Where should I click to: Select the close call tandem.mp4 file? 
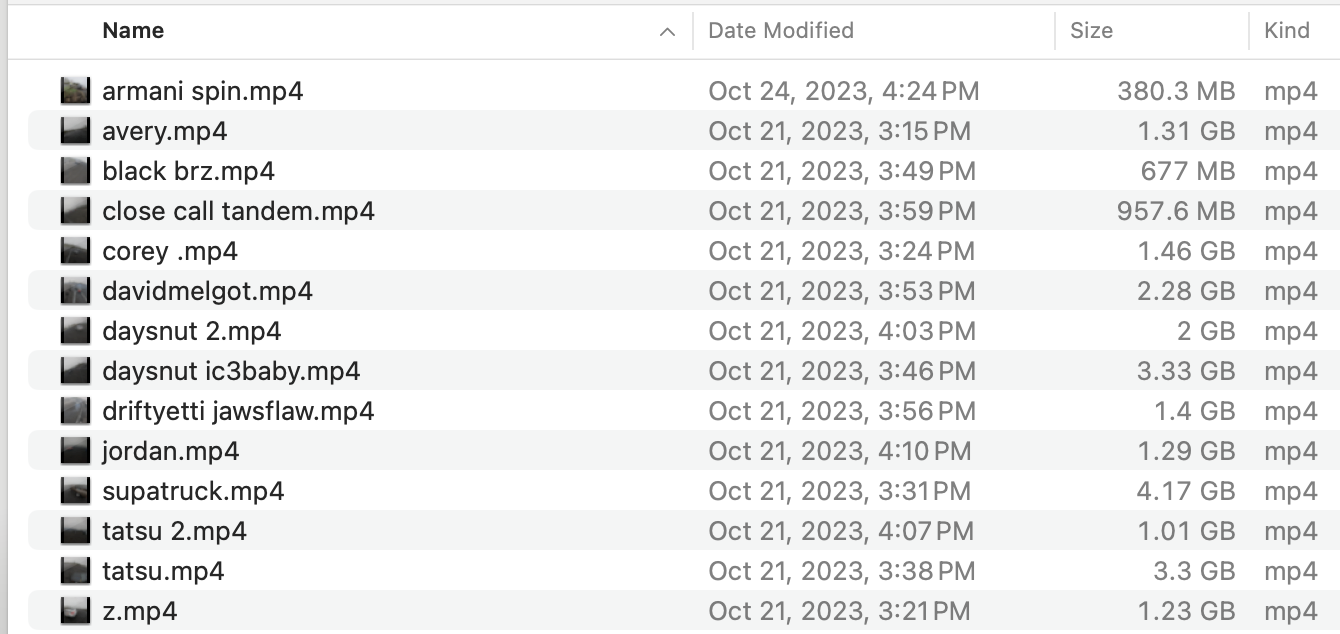(238, 211)
